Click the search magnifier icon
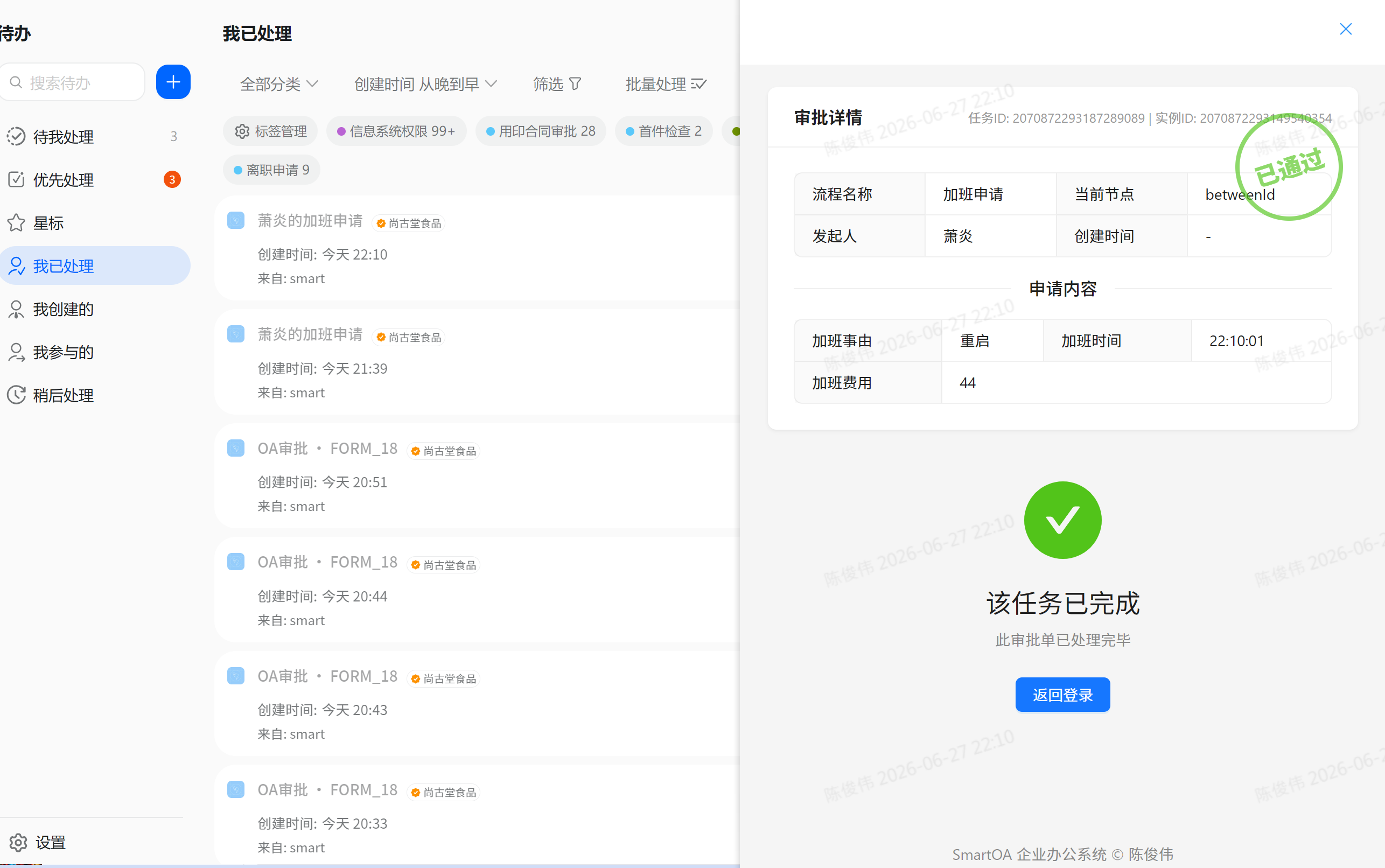 [x=16, y=83]
